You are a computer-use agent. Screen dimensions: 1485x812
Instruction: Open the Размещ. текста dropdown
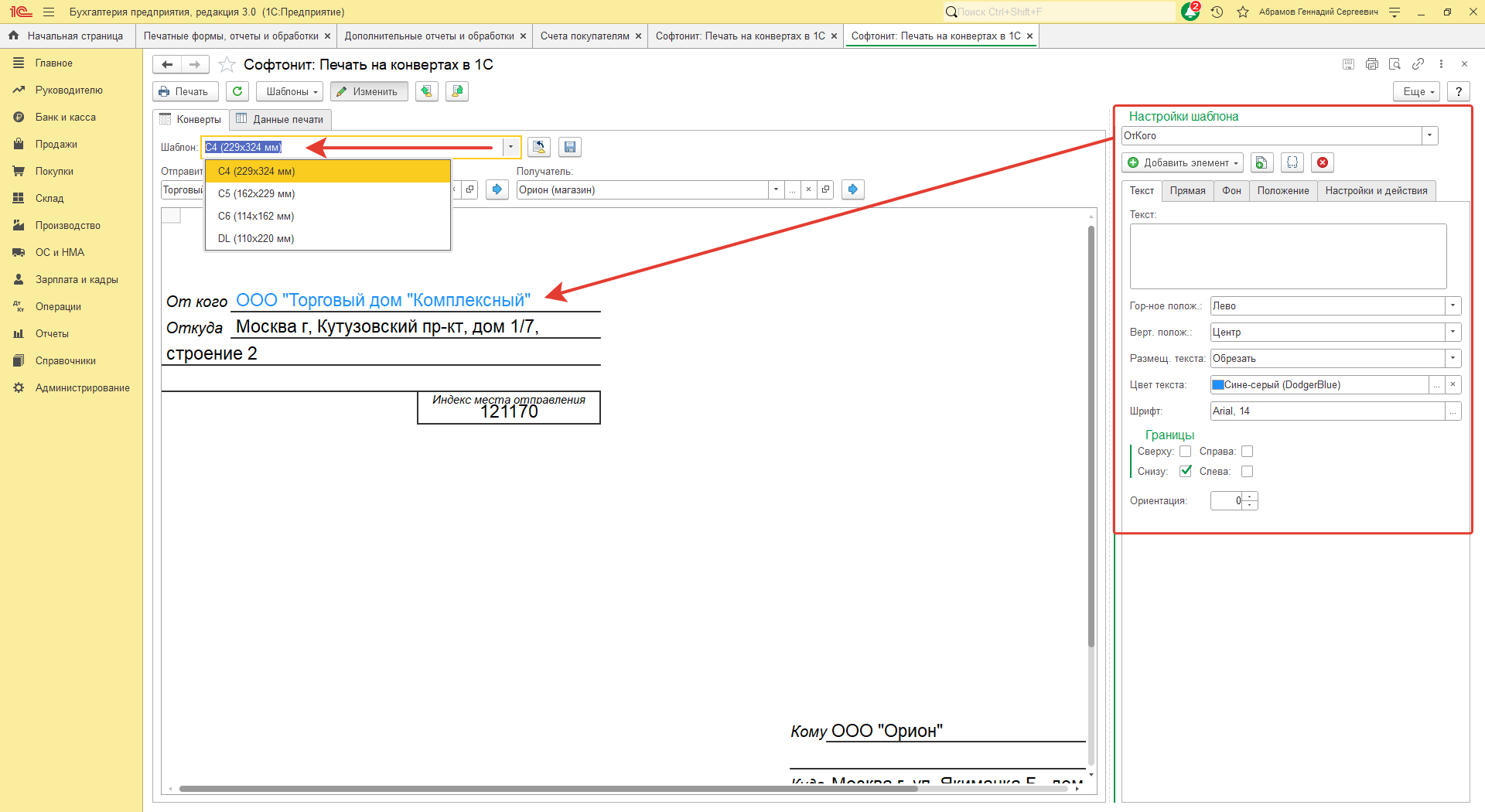[x=1453, y=358]
